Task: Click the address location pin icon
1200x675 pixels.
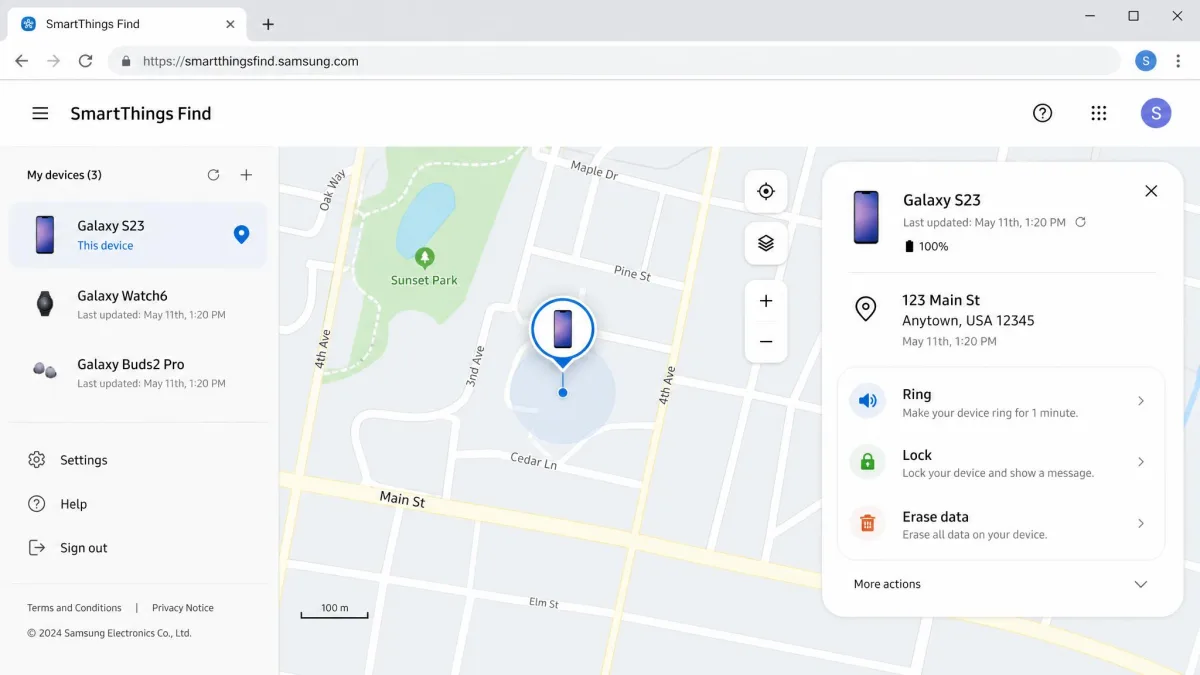Action: pyautogui.click(x=866, y=308)
